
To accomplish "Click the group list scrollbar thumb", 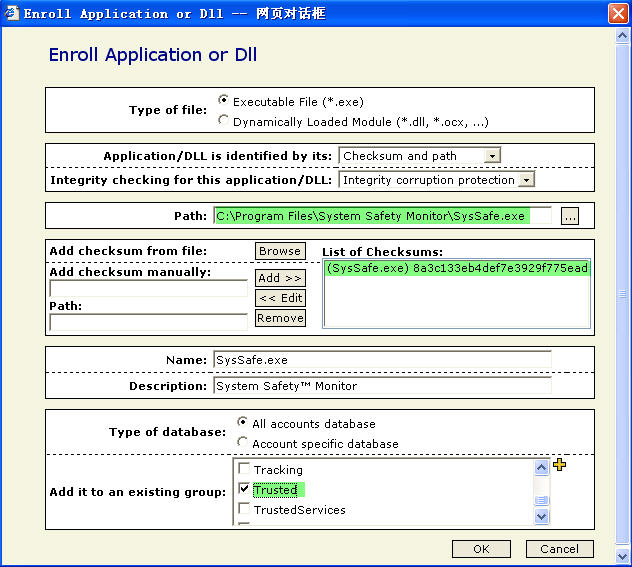I will point(541,500).
